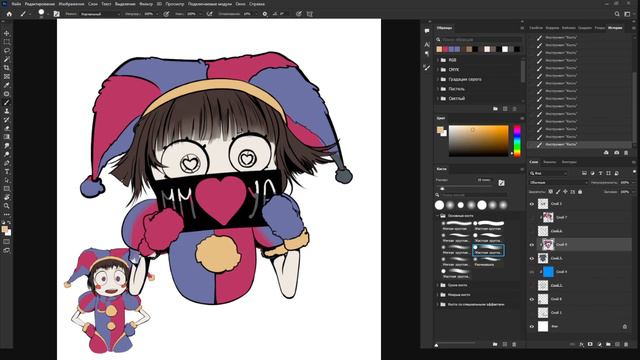Image resolution: width=640 pixels, height=360 pixels.
Task: Select the Eyedropper tool
Action: [7, 85]
